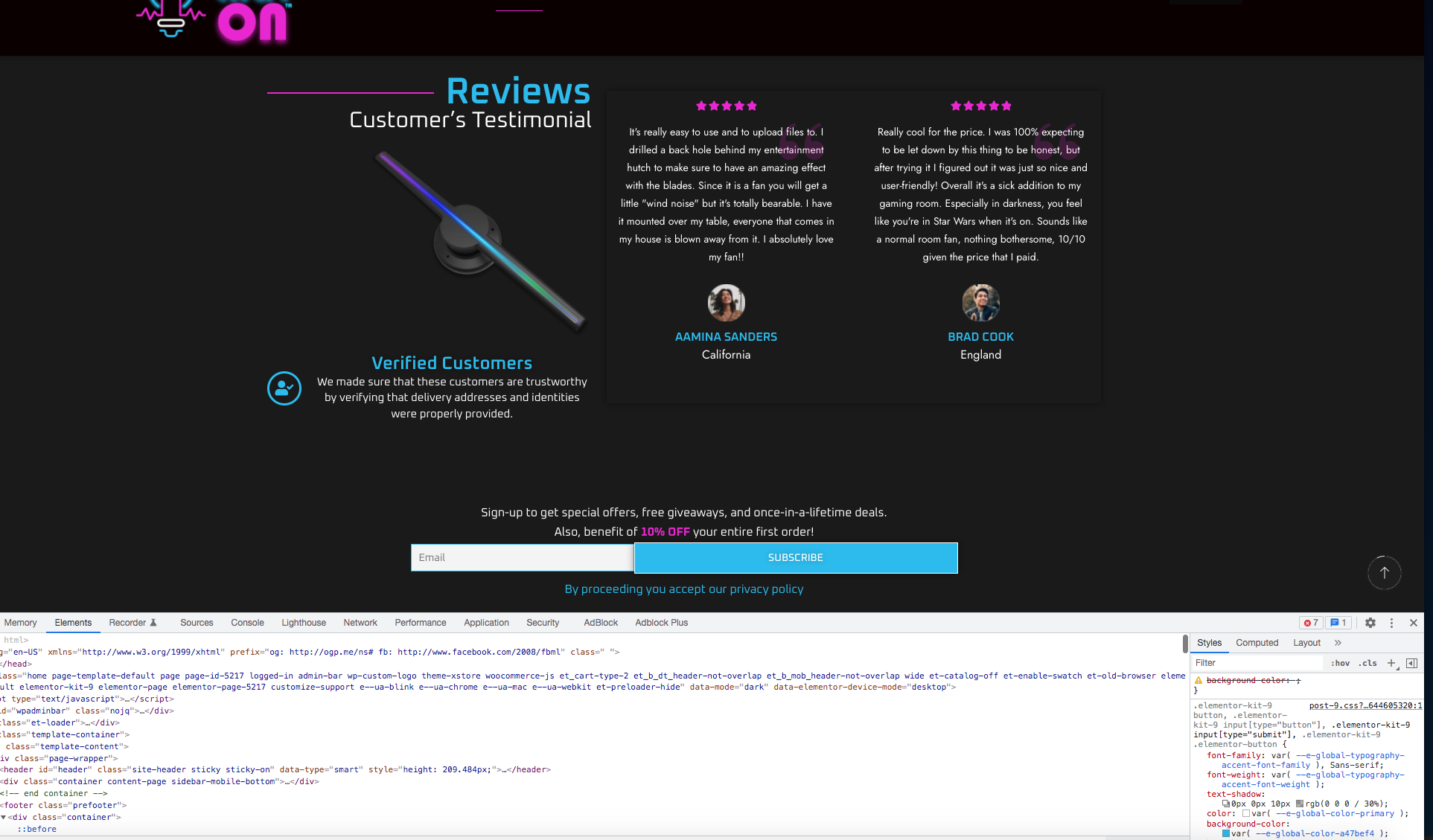Toggle computed styles sidebar icon
This screenshot has width=1433, height=840.
(1411, 663)
